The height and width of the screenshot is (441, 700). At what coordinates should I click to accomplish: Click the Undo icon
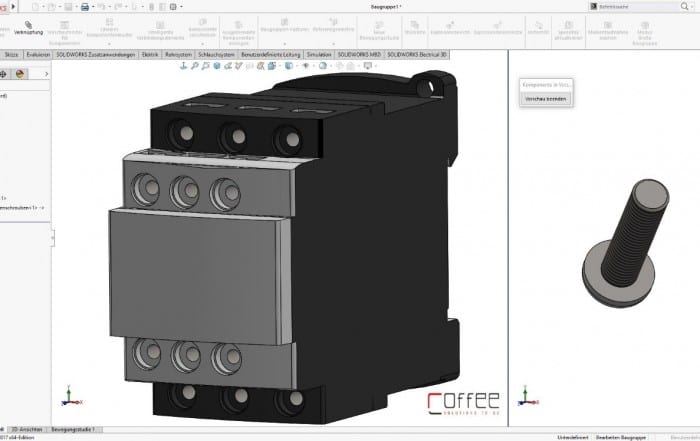[x=101, y=7]
